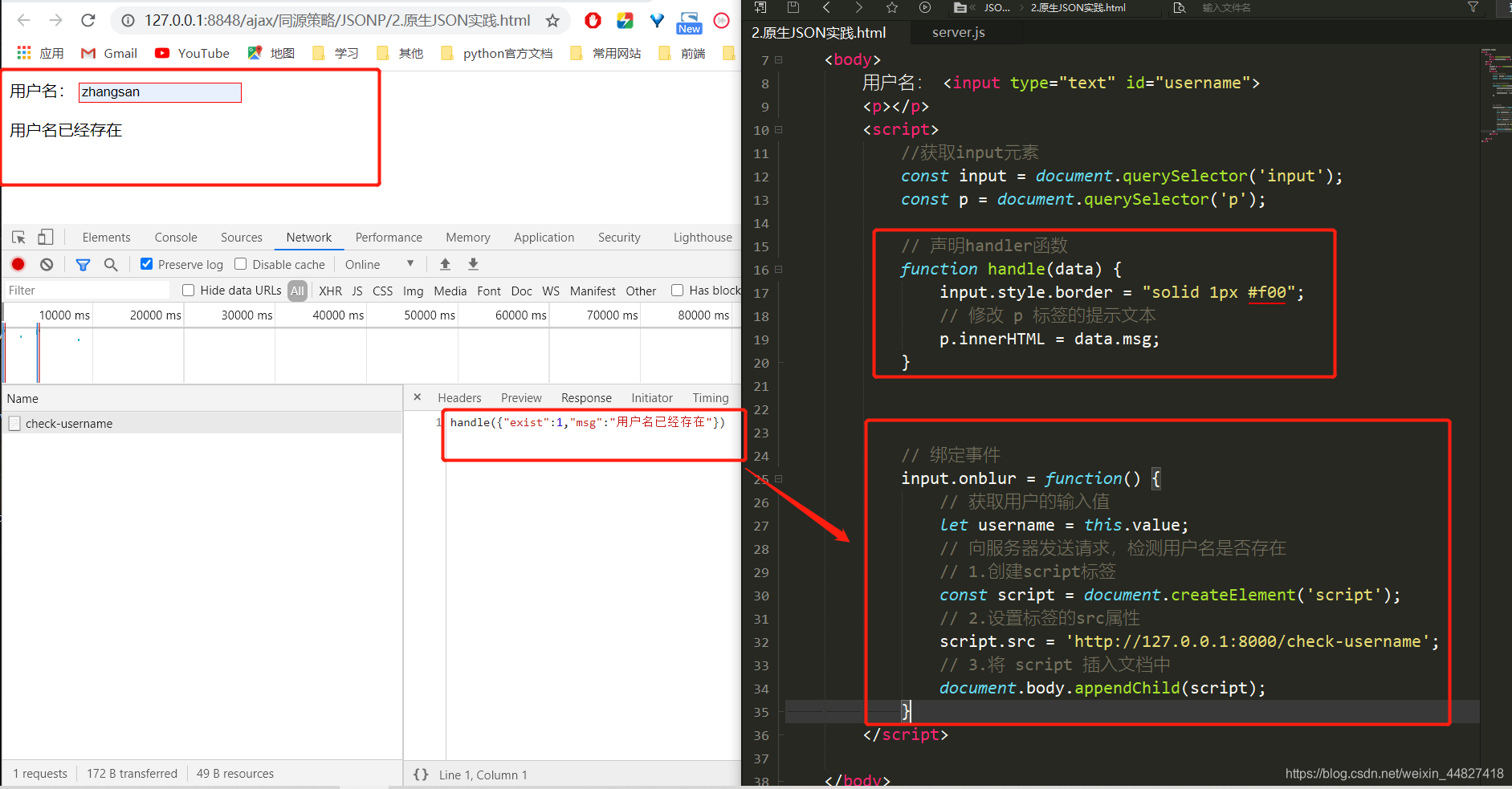This screenshot has width=1512, height=789.
Task: Click the editor navigate-back arrow
Action: 826,7
